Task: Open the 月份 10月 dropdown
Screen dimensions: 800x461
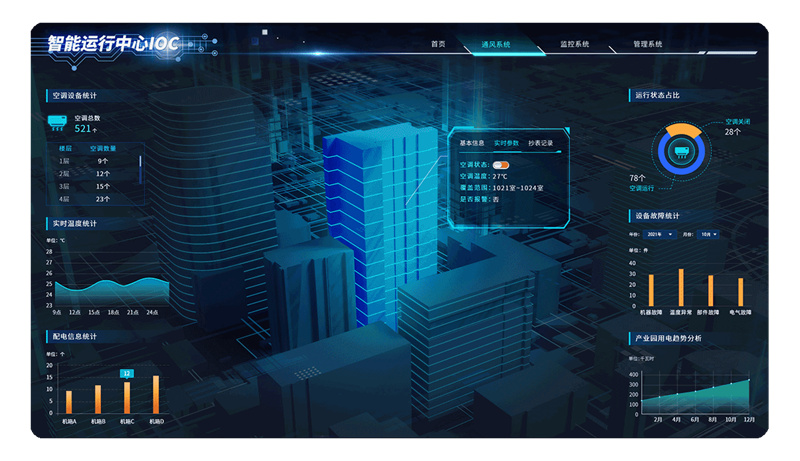Action: click(x=708, y=234)
